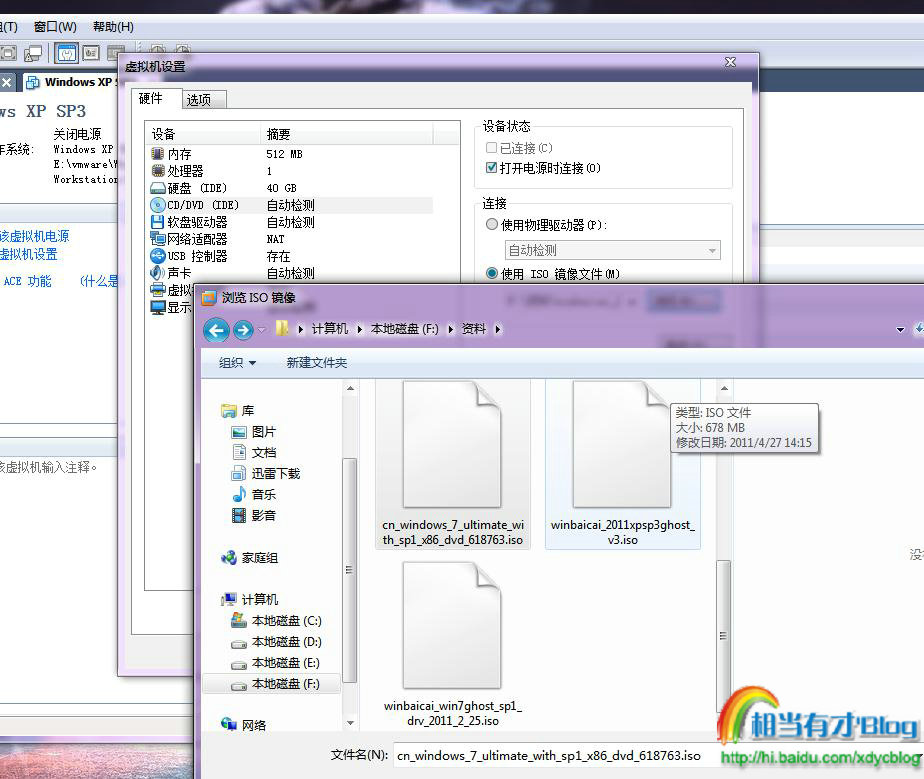Screen dimensions: 924x779
Task: Open Homegroup (家庭组) in sidebar
Action: (249, 557)
